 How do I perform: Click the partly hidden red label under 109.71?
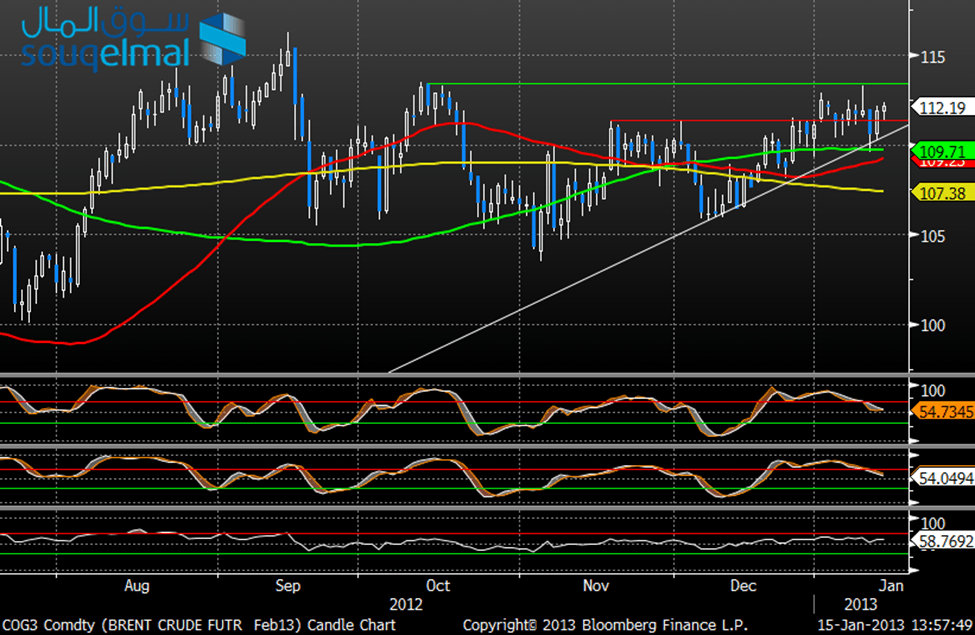(942, 162)
